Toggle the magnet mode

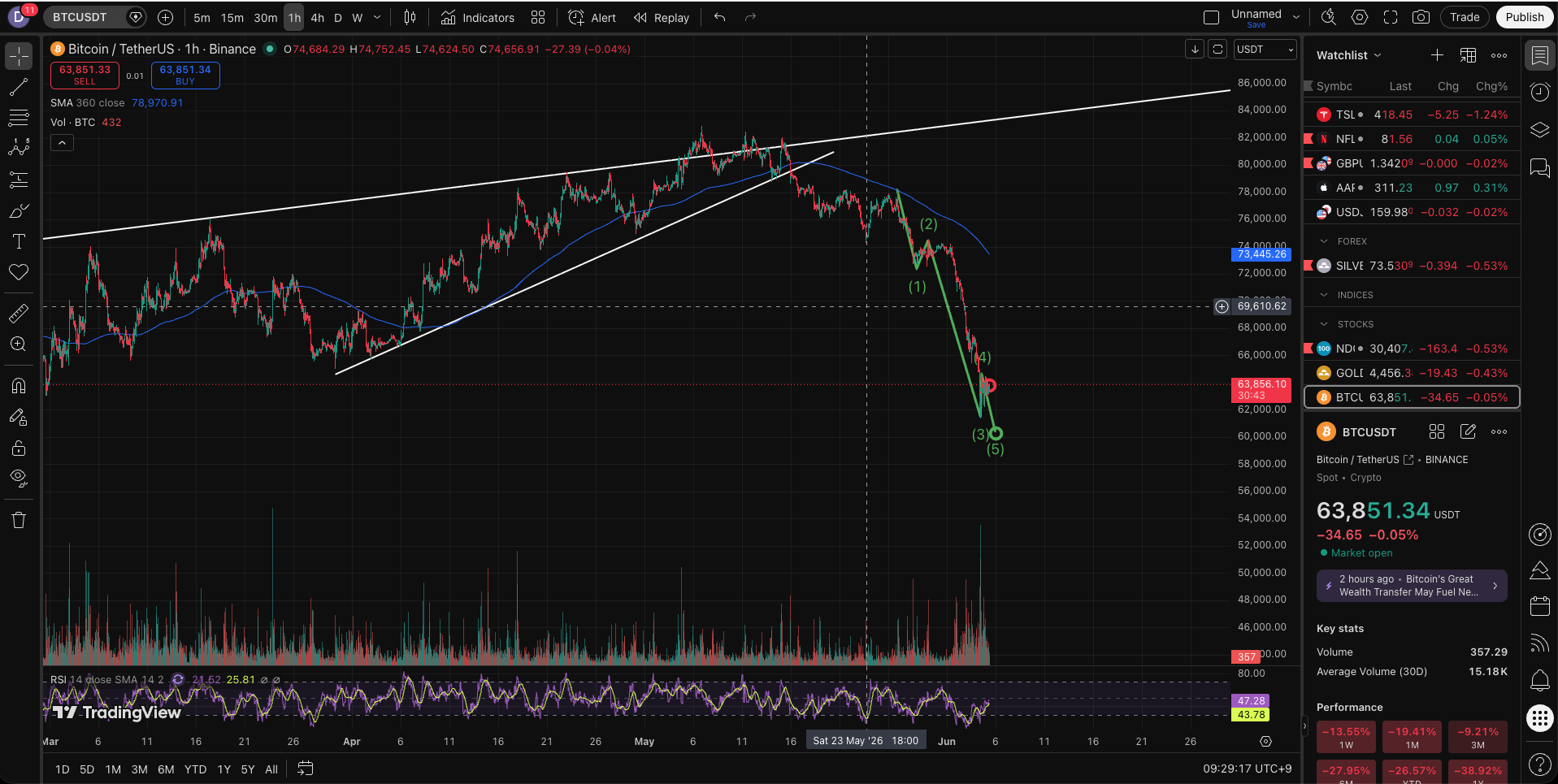(x=19, y=386)
